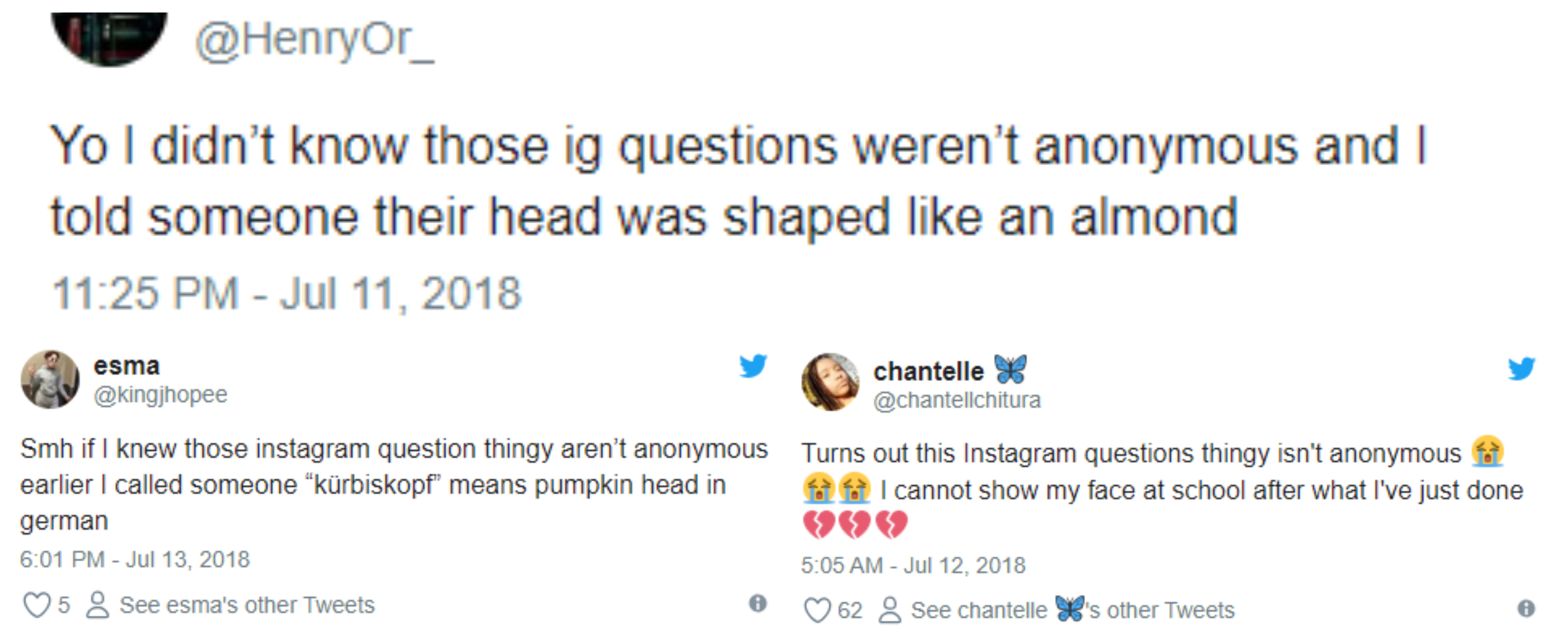Like chantelle's tweet with the heart icon

coord(817,610)
